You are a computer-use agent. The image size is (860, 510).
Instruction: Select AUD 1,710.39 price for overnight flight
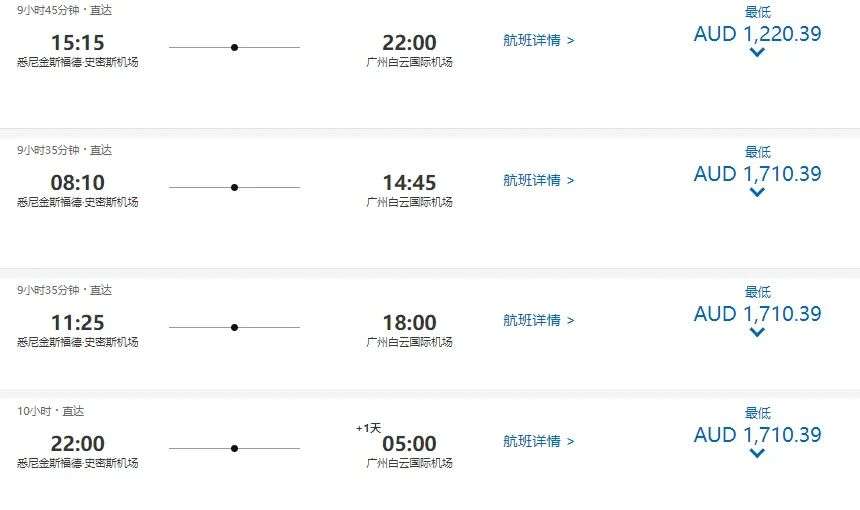[757, 435]
